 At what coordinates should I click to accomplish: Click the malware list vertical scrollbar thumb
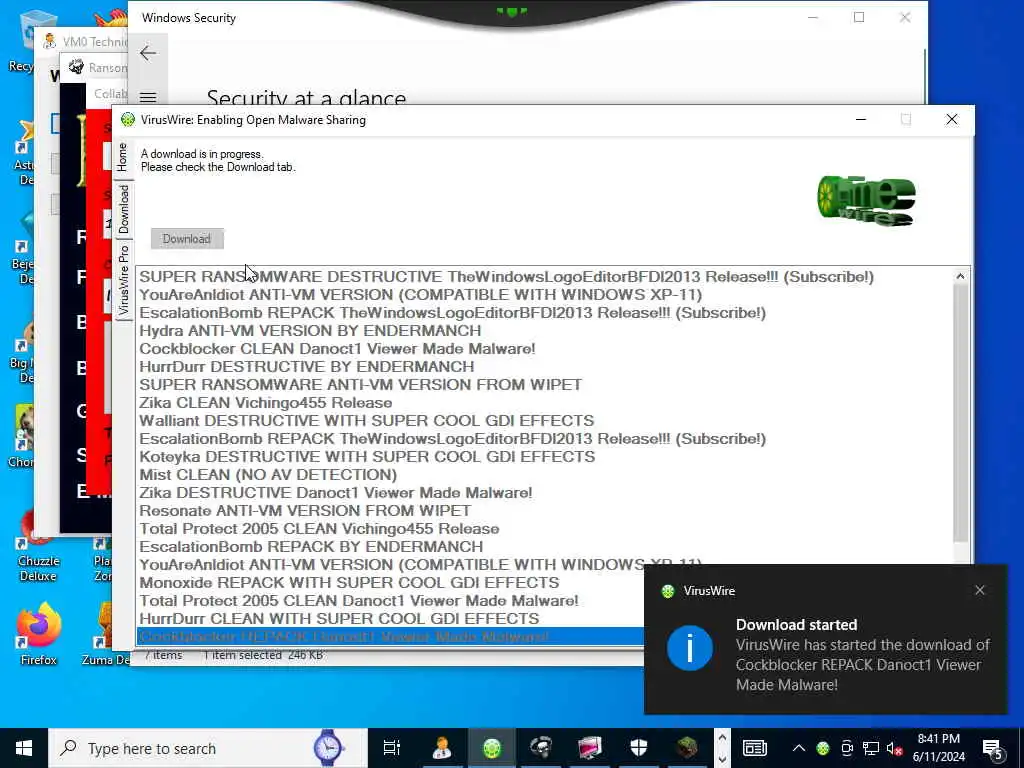point(961,413)
